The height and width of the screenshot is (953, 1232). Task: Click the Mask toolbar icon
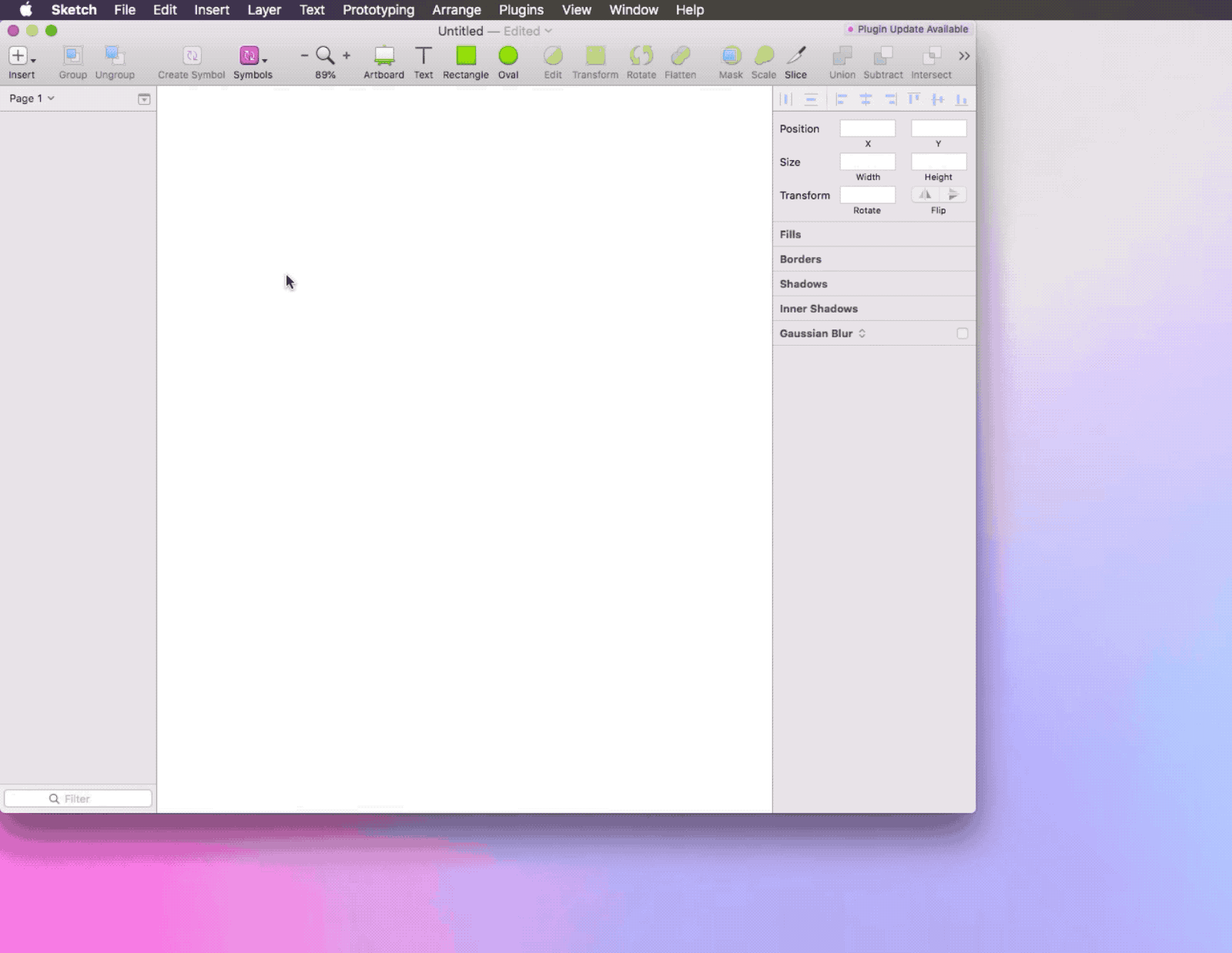(731, 56)
